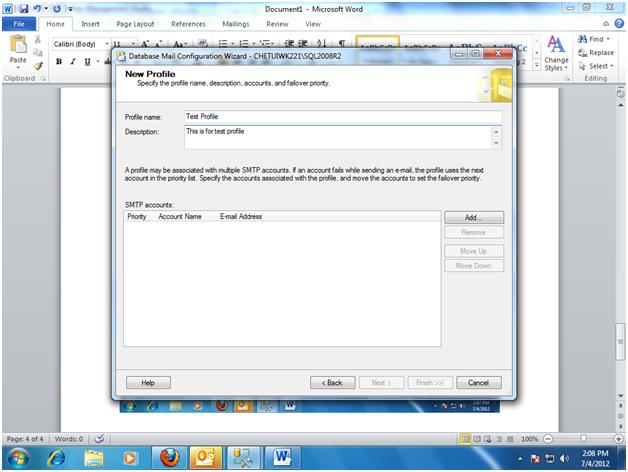Apply Bold formatting in Word
Screen dimensions: 628x472
tap(59, 62)
